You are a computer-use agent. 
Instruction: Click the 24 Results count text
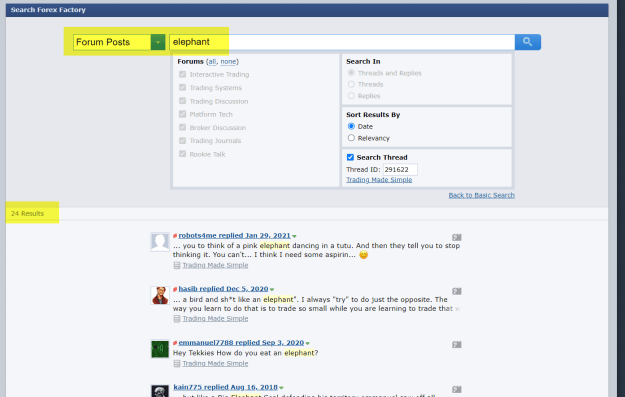28,214
